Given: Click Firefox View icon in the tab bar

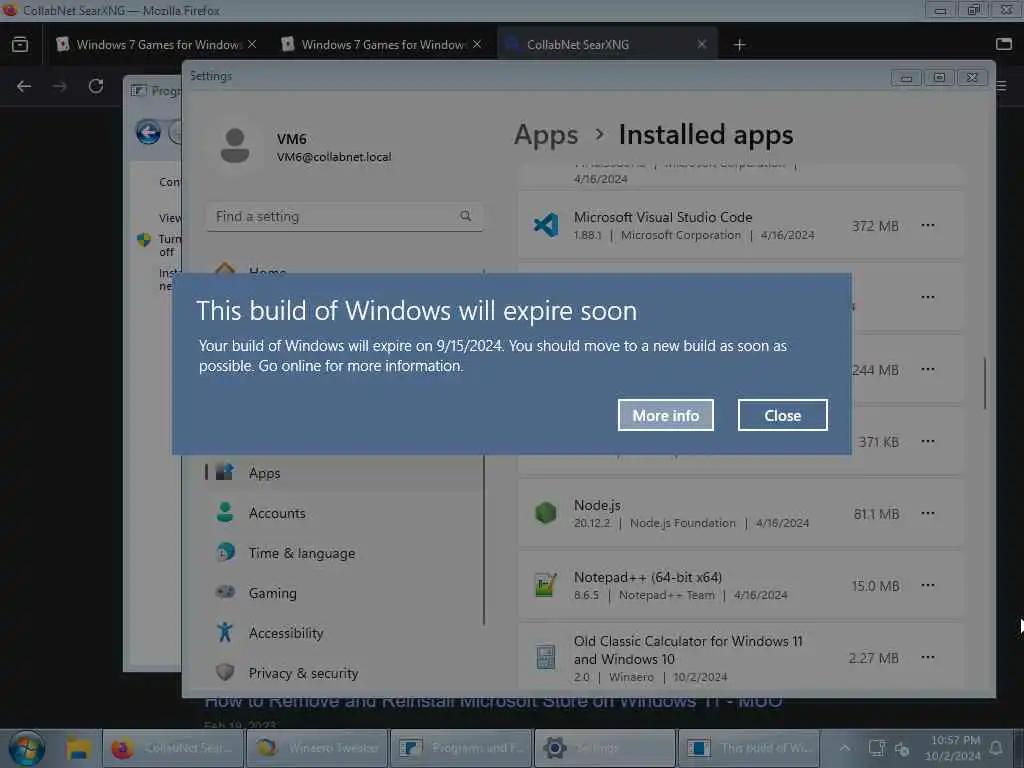Looking at the screenshot, I should (x=20, y=44).
